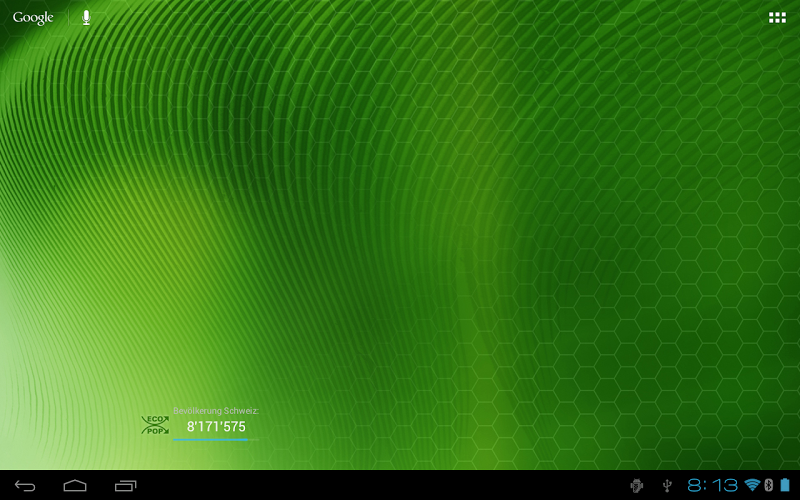Start voice search with microphone icon
This screenshot has width=800, height=500.
[86, 18]
